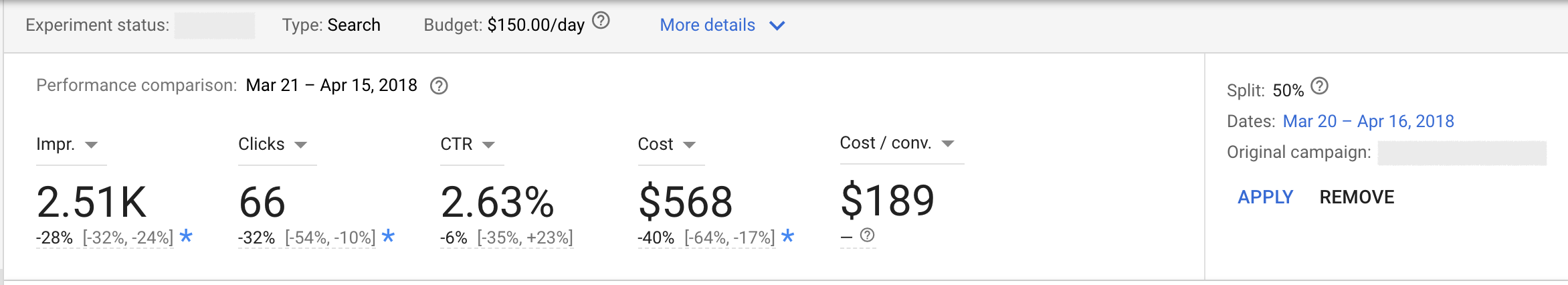Click the help icon under Cost / conv. value
The width and height of the screenshot is (1568, 285).
[867, 235]
